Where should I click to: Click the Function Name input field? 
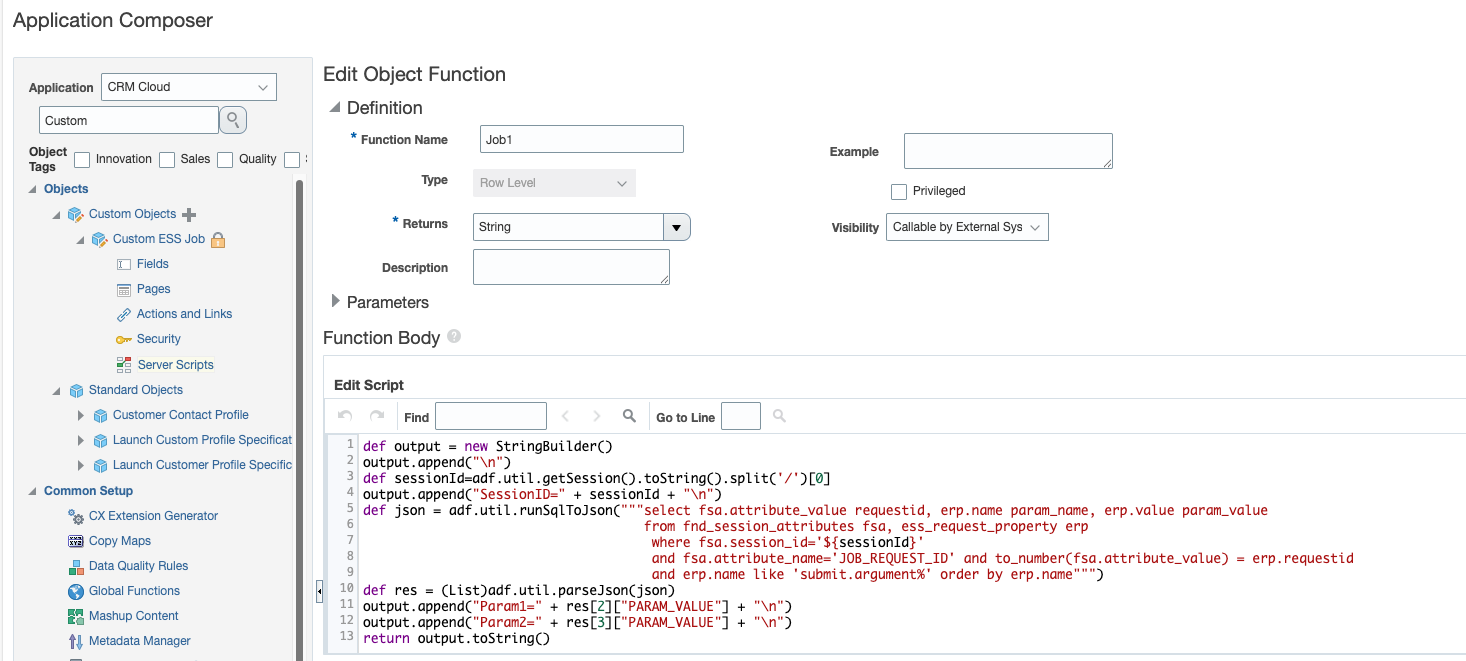tap(581, 139)
